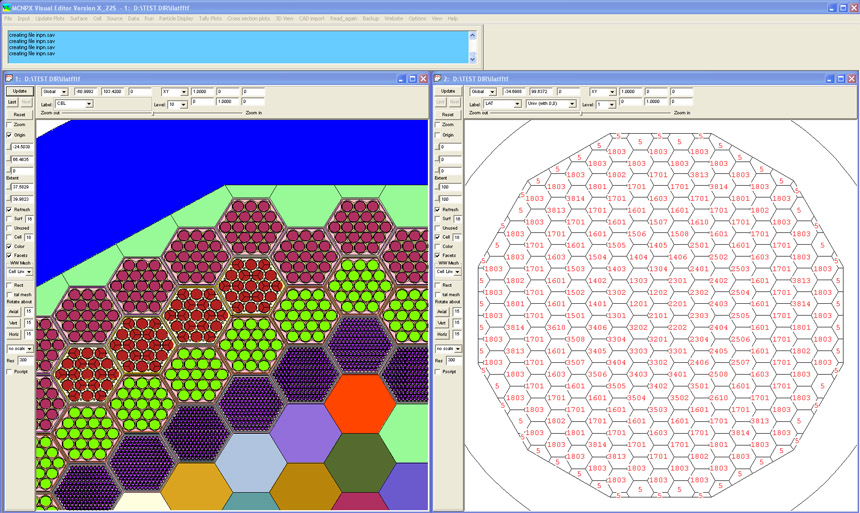Click Update button in window 2

point(448,91)
